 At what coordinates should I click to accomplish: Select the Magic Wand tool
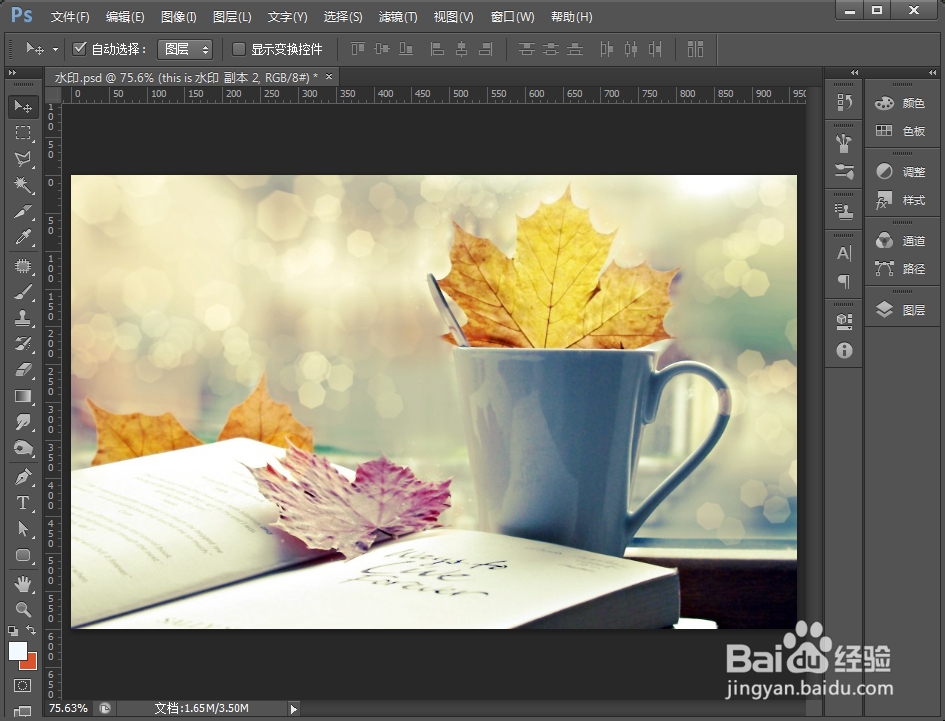pos(23,184)
